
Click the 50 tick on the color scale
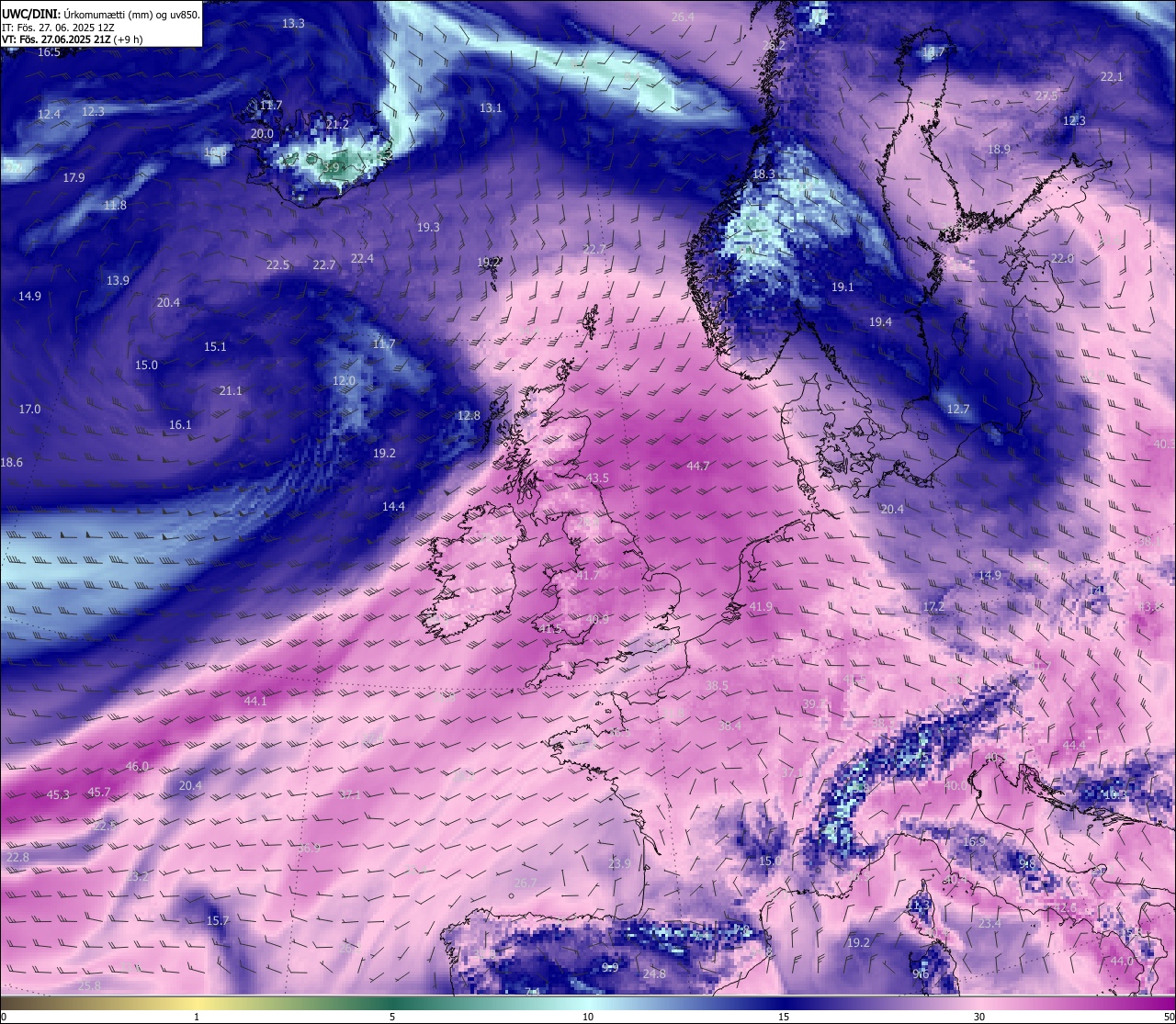point(1169,1017)
